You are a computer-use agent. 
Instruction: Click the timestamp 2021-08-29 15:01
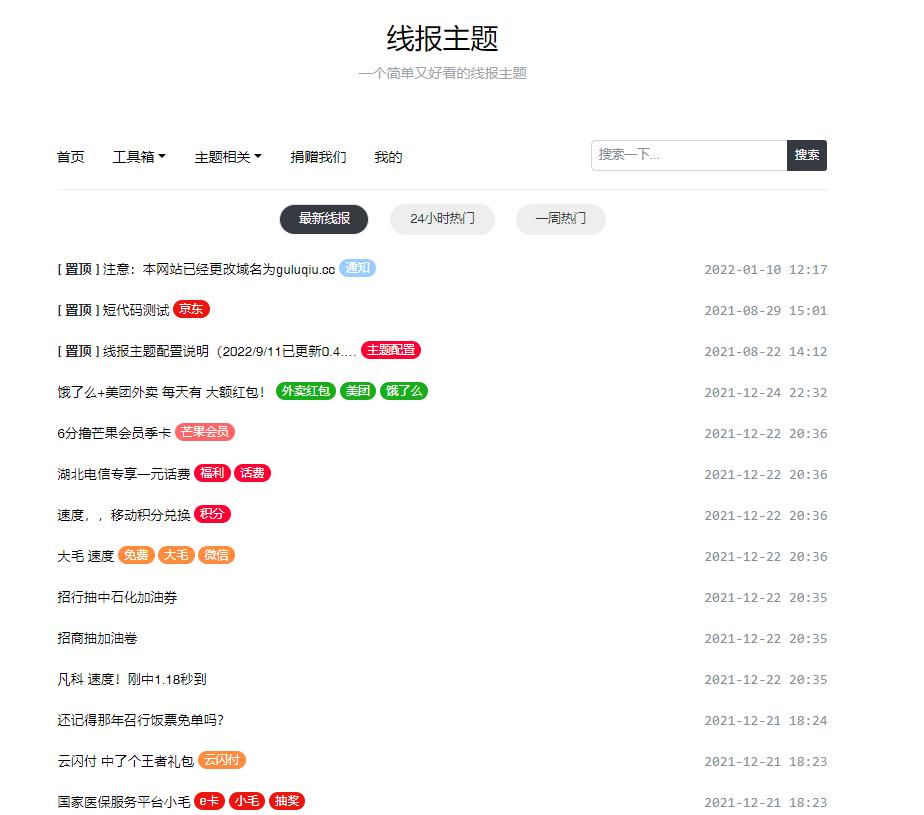point(766,311)
